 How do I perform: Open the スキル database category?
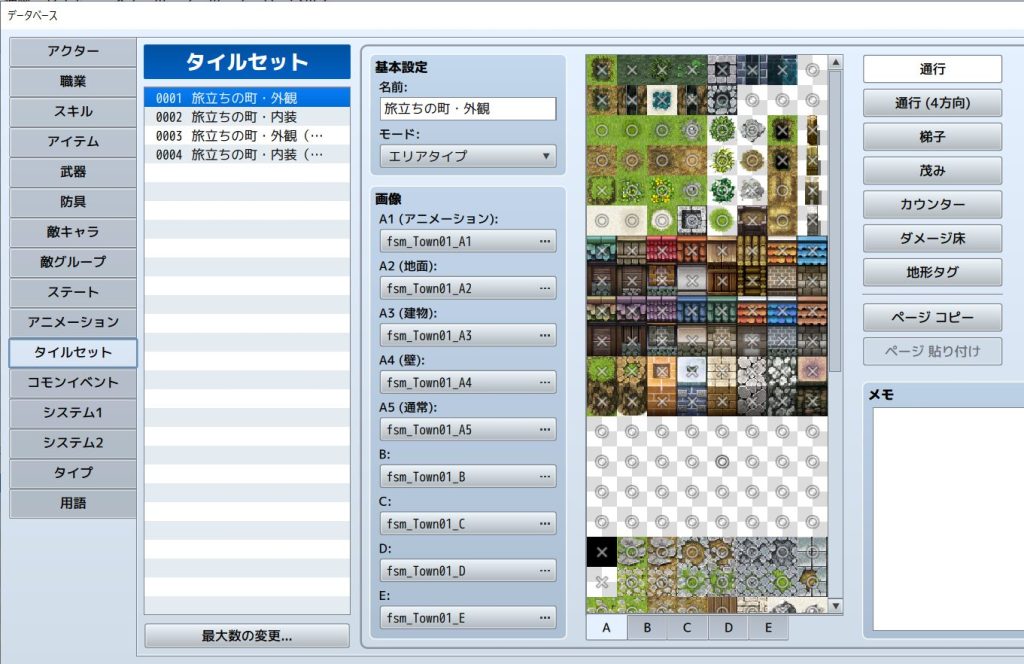pyautogui.click(x=73, y=111)
